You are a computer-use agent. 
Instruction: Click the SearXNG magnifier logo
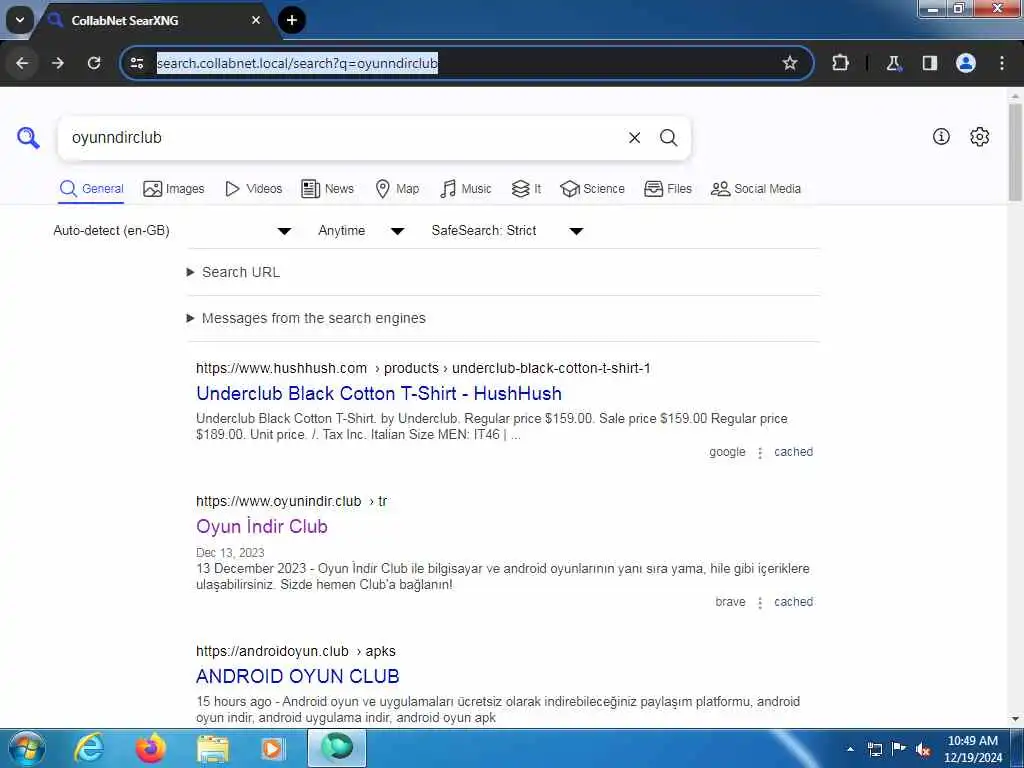(x=28, y=138)
